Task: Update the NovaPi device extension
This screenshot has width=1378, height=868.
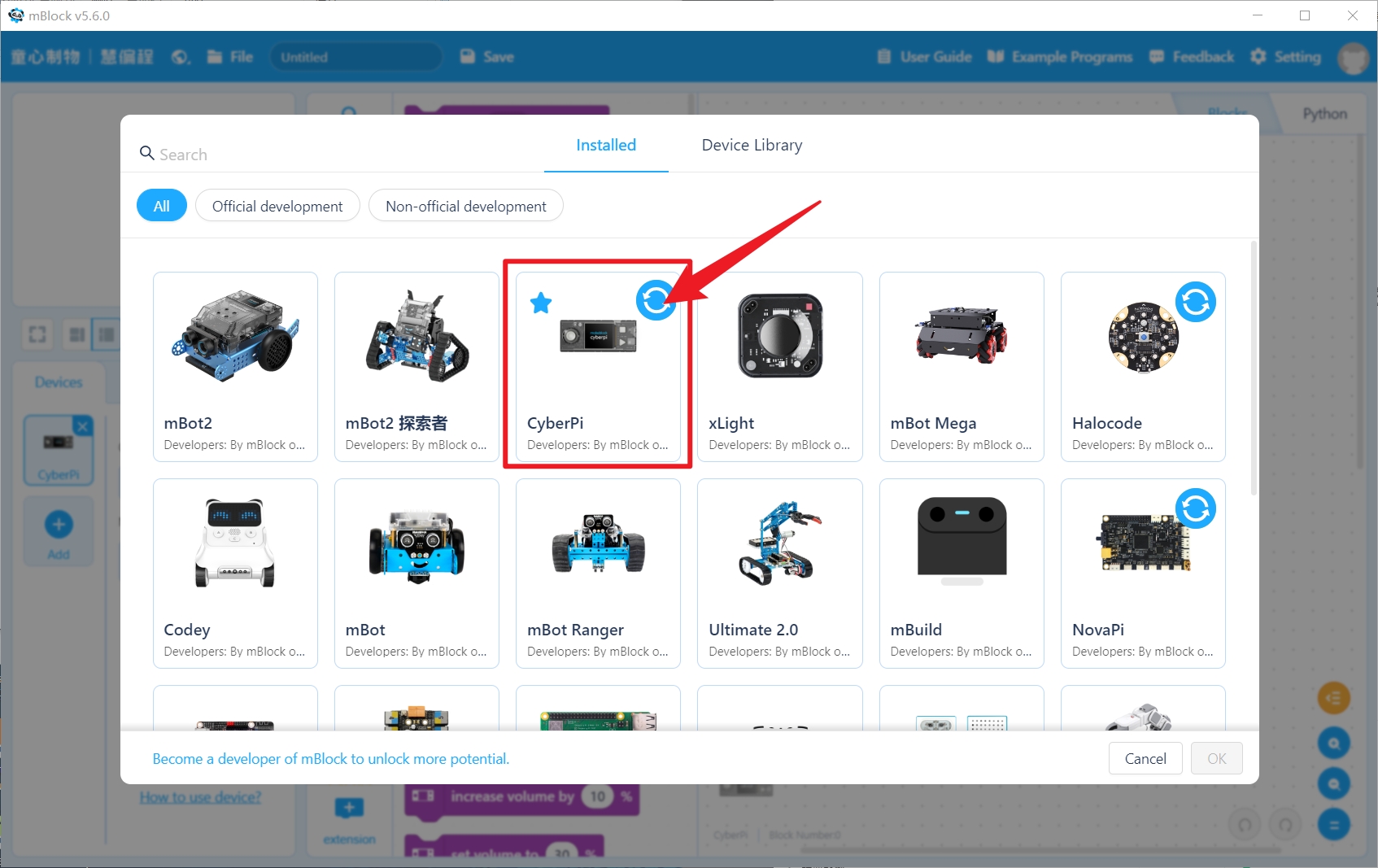Action: point(1196,508)
